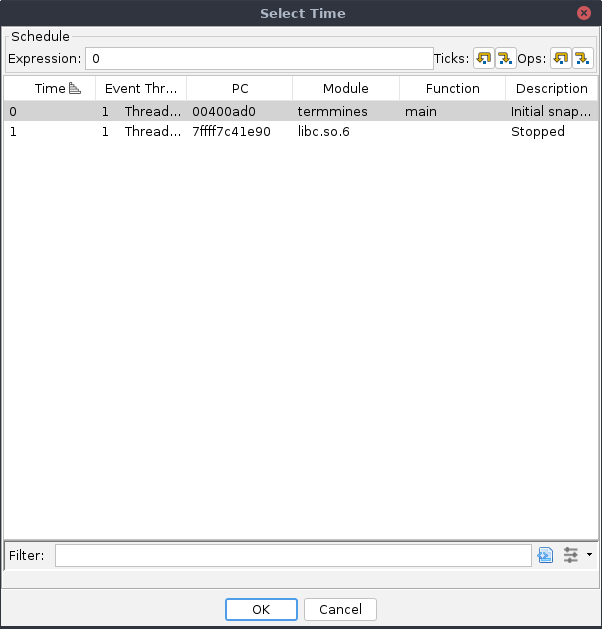Focus the Expression input field
Viewport: 602px width, 629px height.
[258, 59]
